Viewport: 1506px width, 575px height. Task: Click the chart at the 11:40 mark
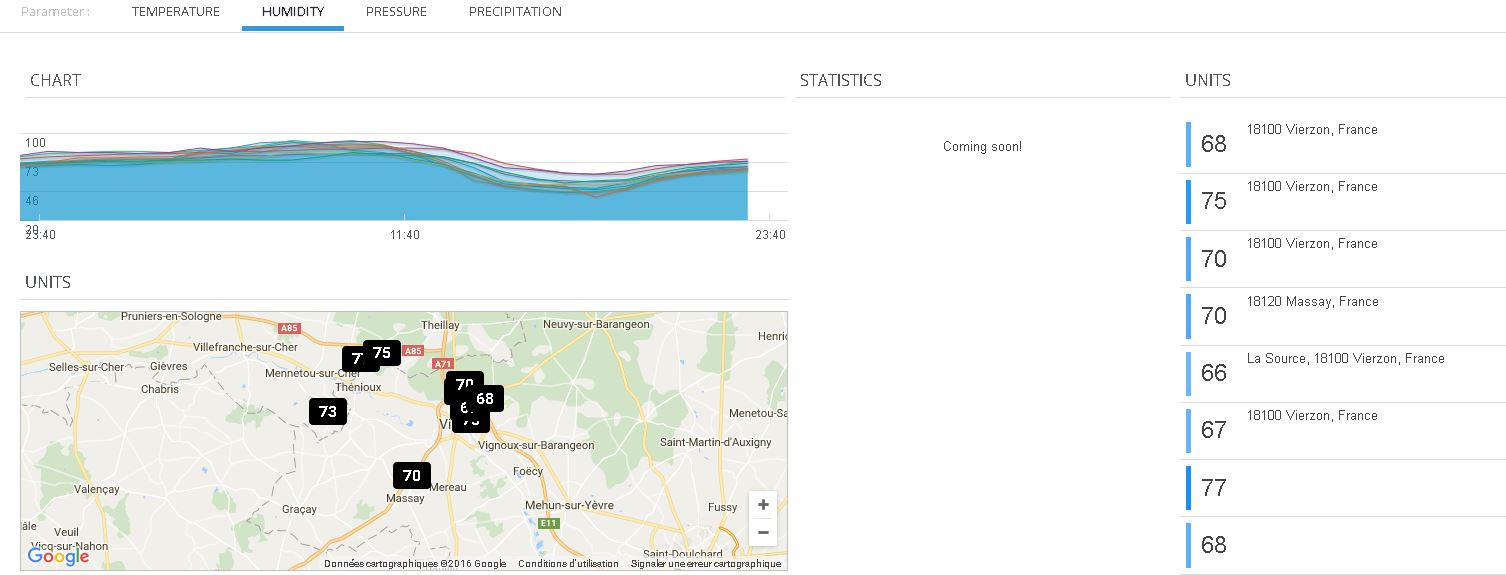tap(405, 190)
